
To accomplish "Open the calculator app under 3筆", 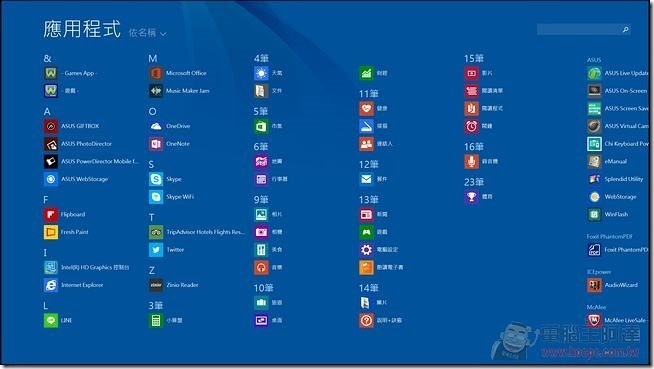I will point(166,320).
